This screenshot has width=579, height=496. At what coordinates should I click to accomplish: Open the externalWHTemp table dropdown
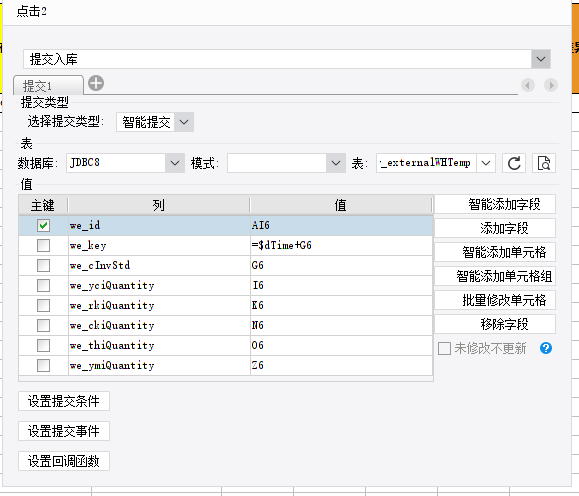pos(486,163)
